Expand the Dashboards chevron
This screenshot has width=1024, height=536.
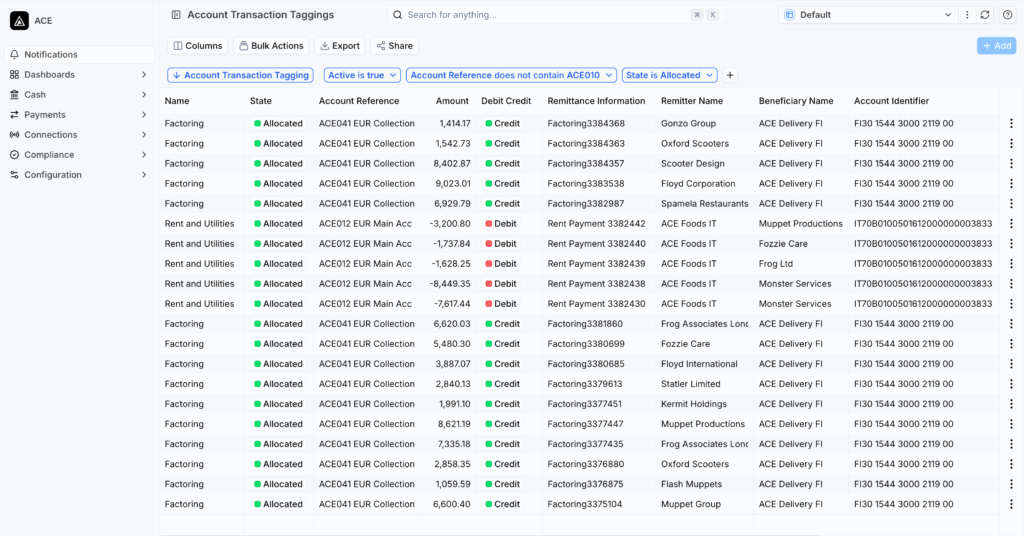144,74
